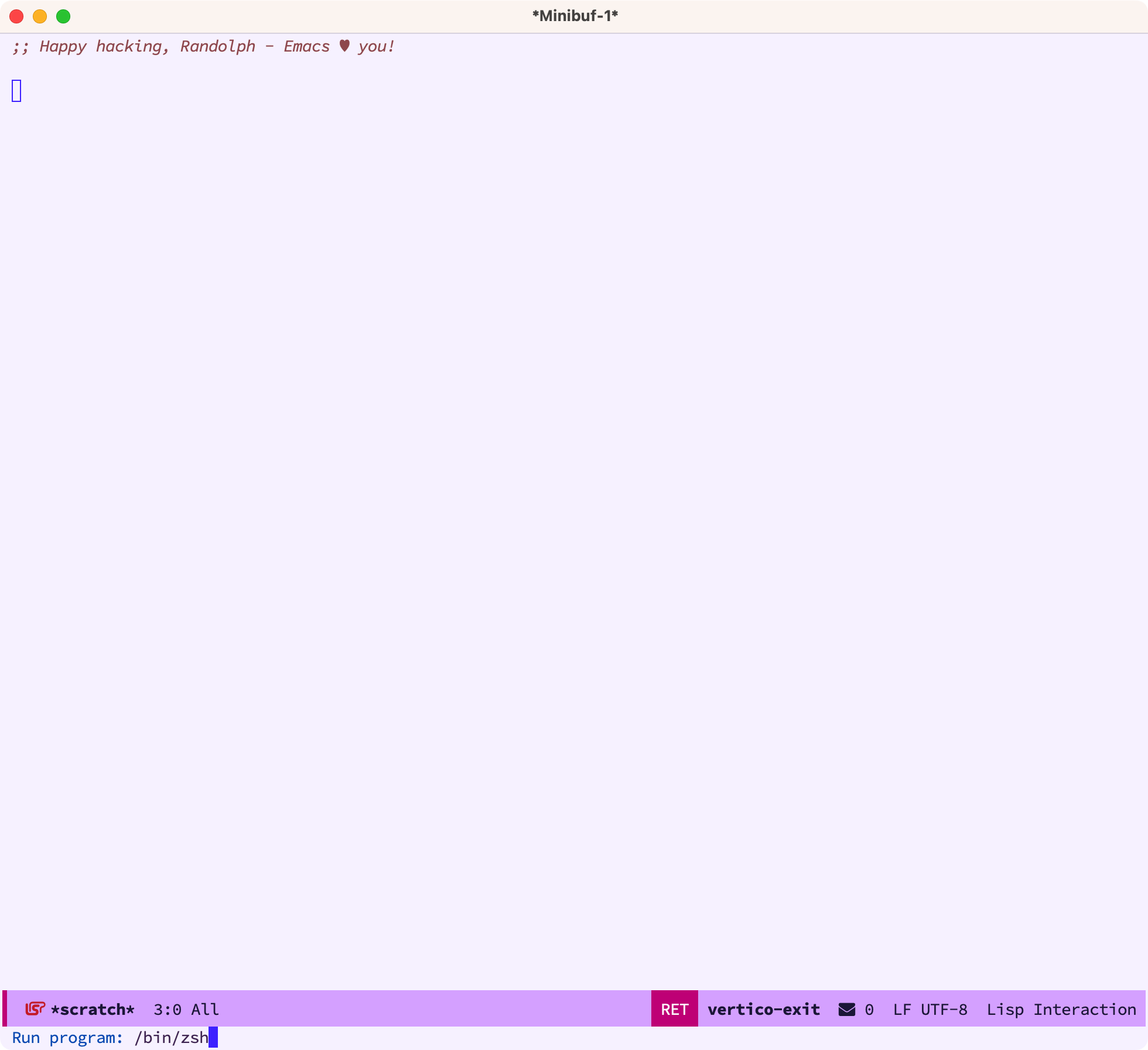Click the Run program: prompt label
Viewport: 1148px width, 1050px height.
[x=67, y=1037]
